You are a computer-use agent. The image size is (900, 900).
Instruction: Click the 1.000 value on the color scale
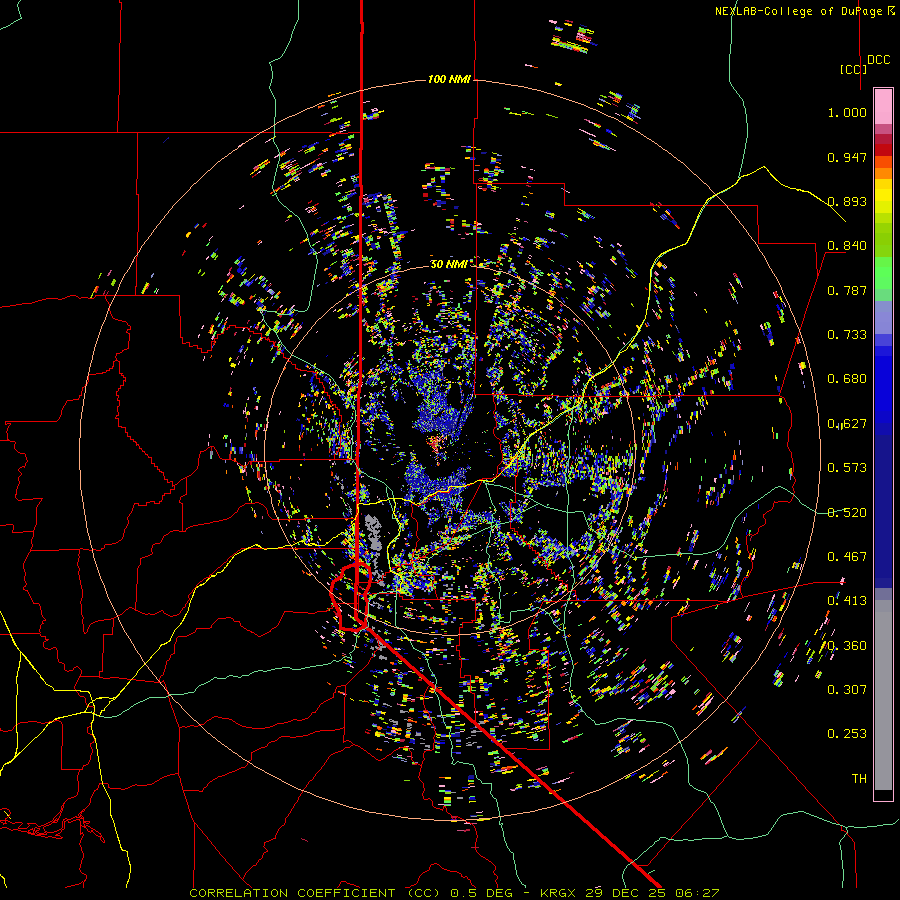[x=847, y=112]
